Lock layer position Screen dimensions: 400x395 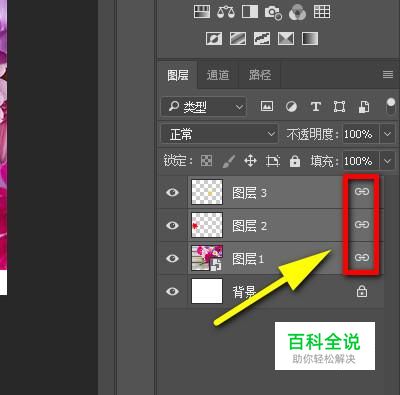coord(250,161)
